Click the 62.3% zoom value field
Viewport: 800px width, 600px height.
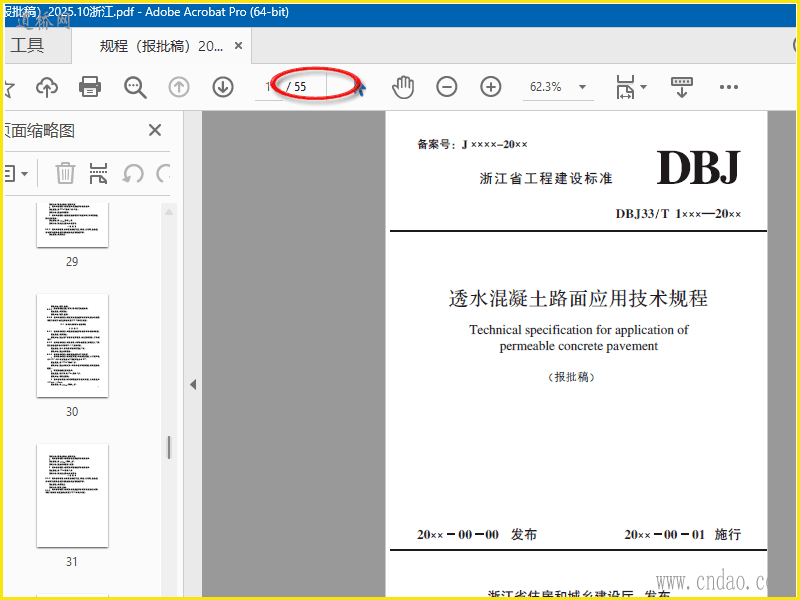(x=545, y=87)
